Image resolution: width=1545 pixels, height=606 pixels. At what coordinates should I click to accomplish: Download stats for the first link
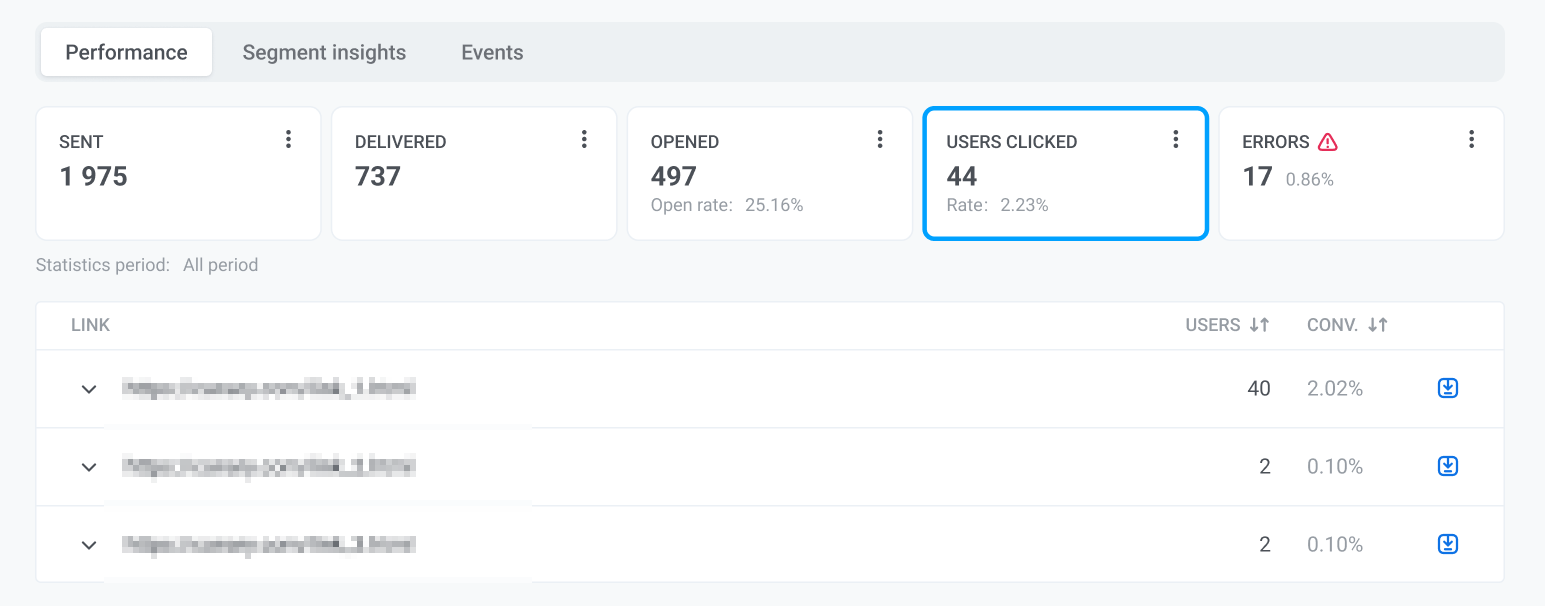(x=1447, y=388)
